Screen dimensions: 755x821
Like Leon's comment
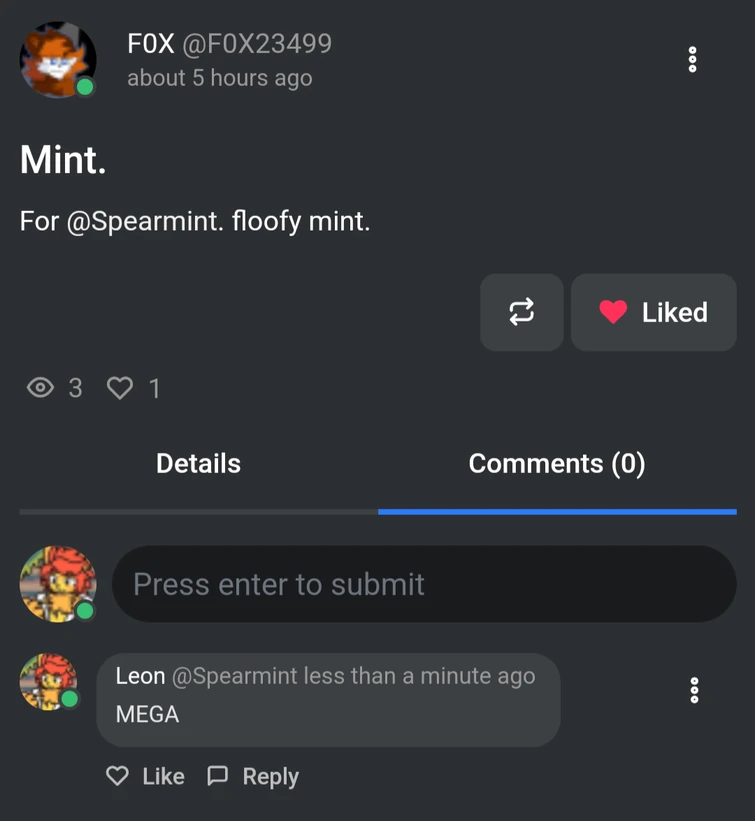tap(146, 776)
